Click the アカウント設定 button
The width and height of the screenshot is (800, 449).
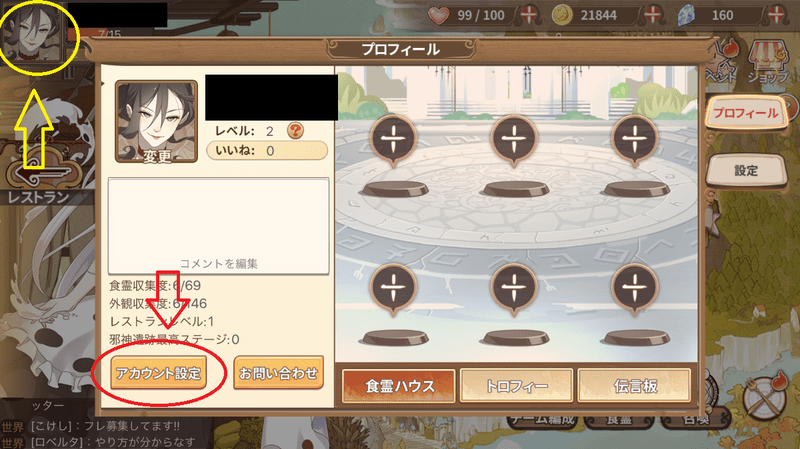159,373
